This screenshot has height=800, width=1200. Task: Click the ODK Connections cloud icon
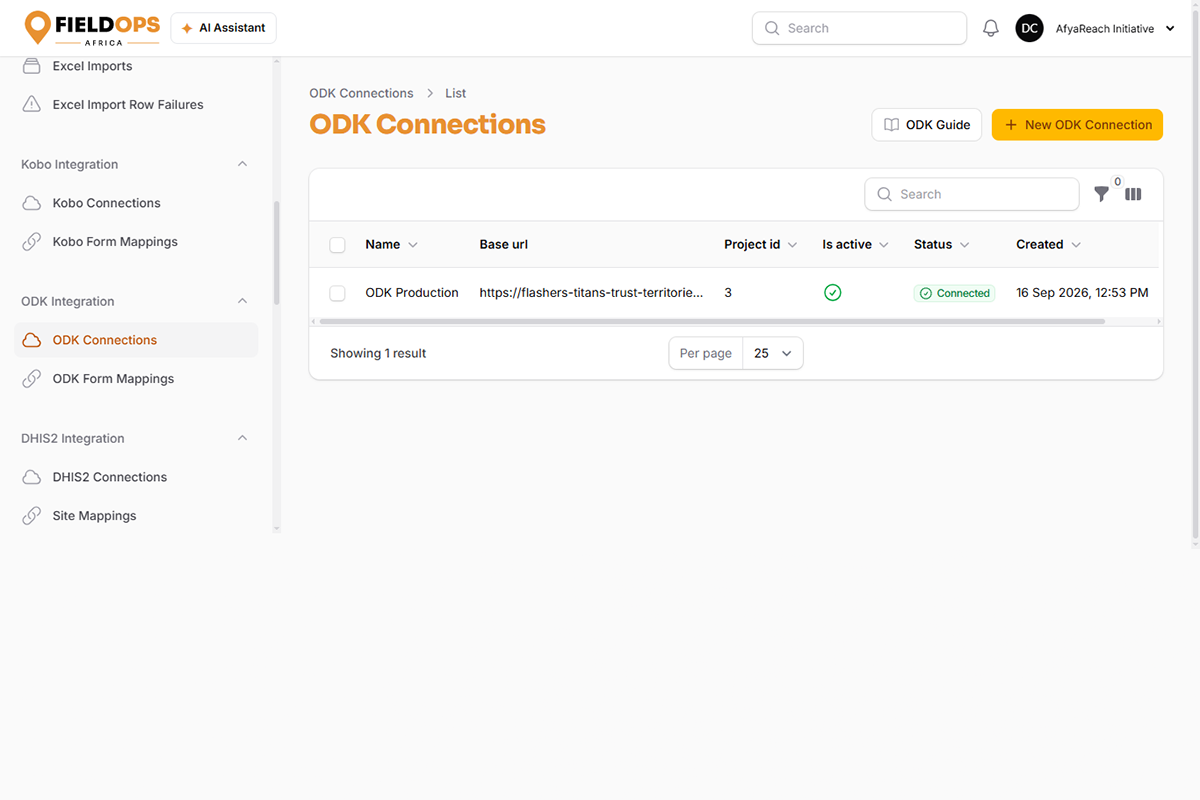pos(32,340)
